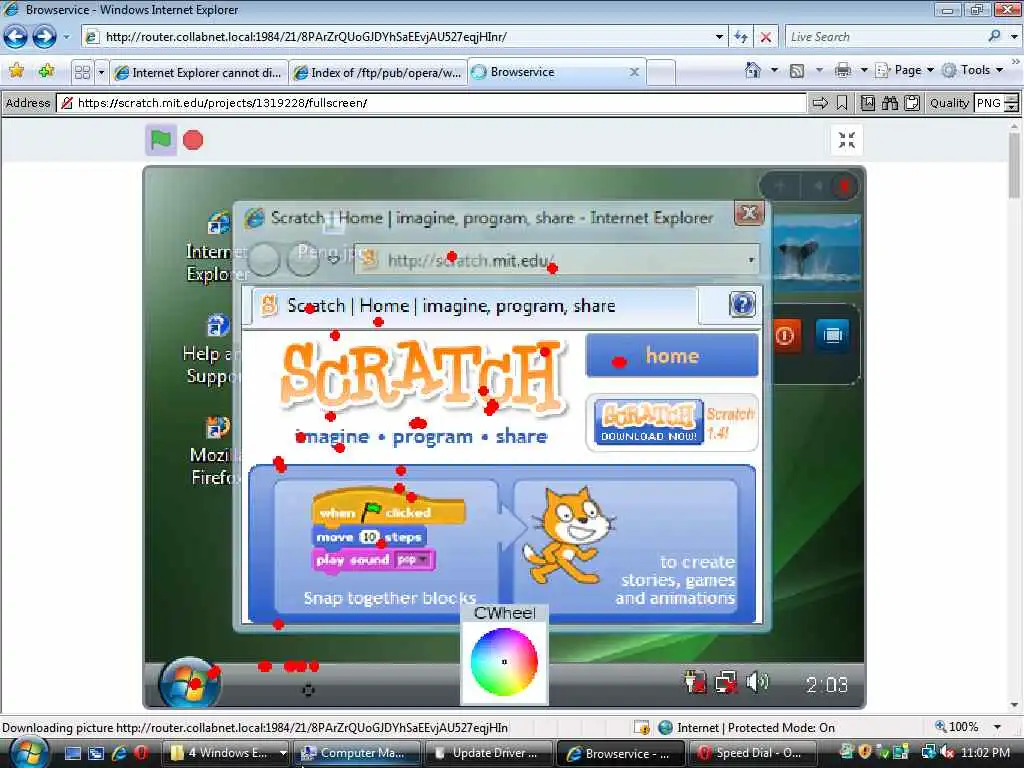This screenshot has width=1024, height=768.
Task: Click the Browservice clipboard icon
Action: pyautogui.click(x=912, y=103)
